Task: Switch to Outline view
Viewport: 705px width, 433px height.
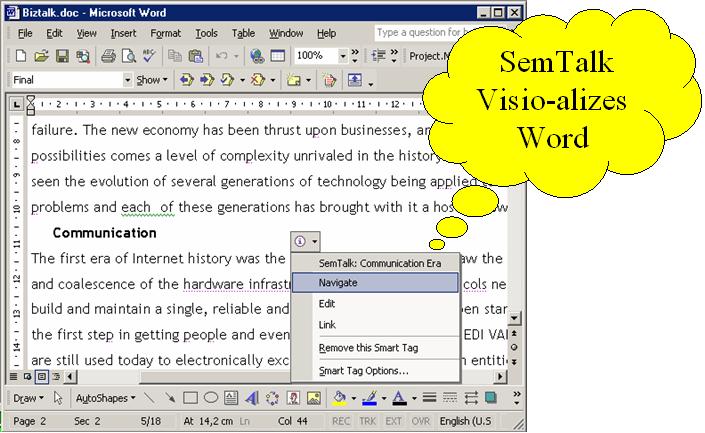Action: (55, 376)
